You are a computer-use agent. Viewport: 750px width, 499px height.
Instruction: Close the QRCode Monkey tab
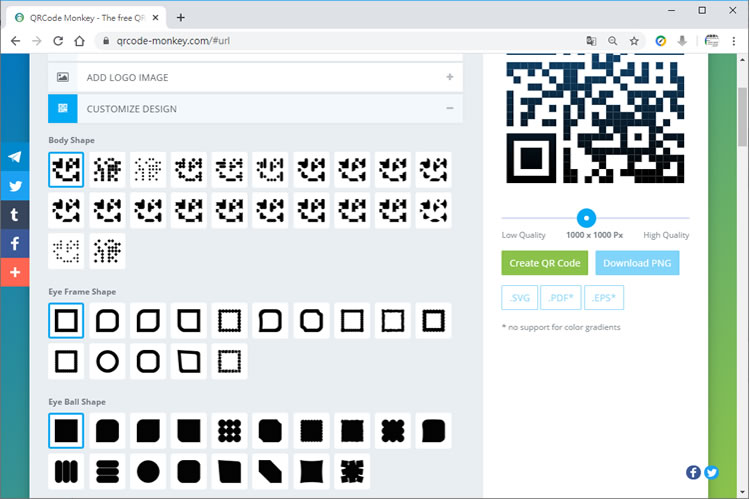pos(155,18)
